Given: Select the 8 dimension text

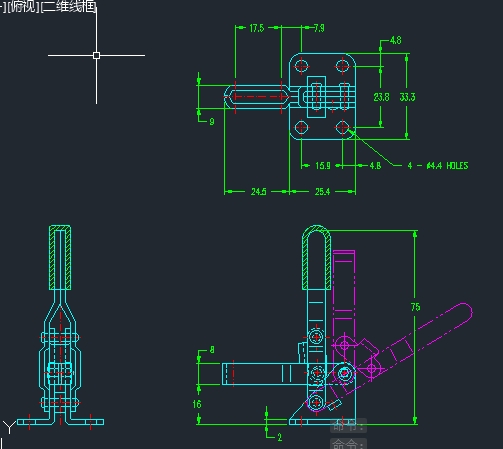Looking at the screenshot, I should point(212,350).
